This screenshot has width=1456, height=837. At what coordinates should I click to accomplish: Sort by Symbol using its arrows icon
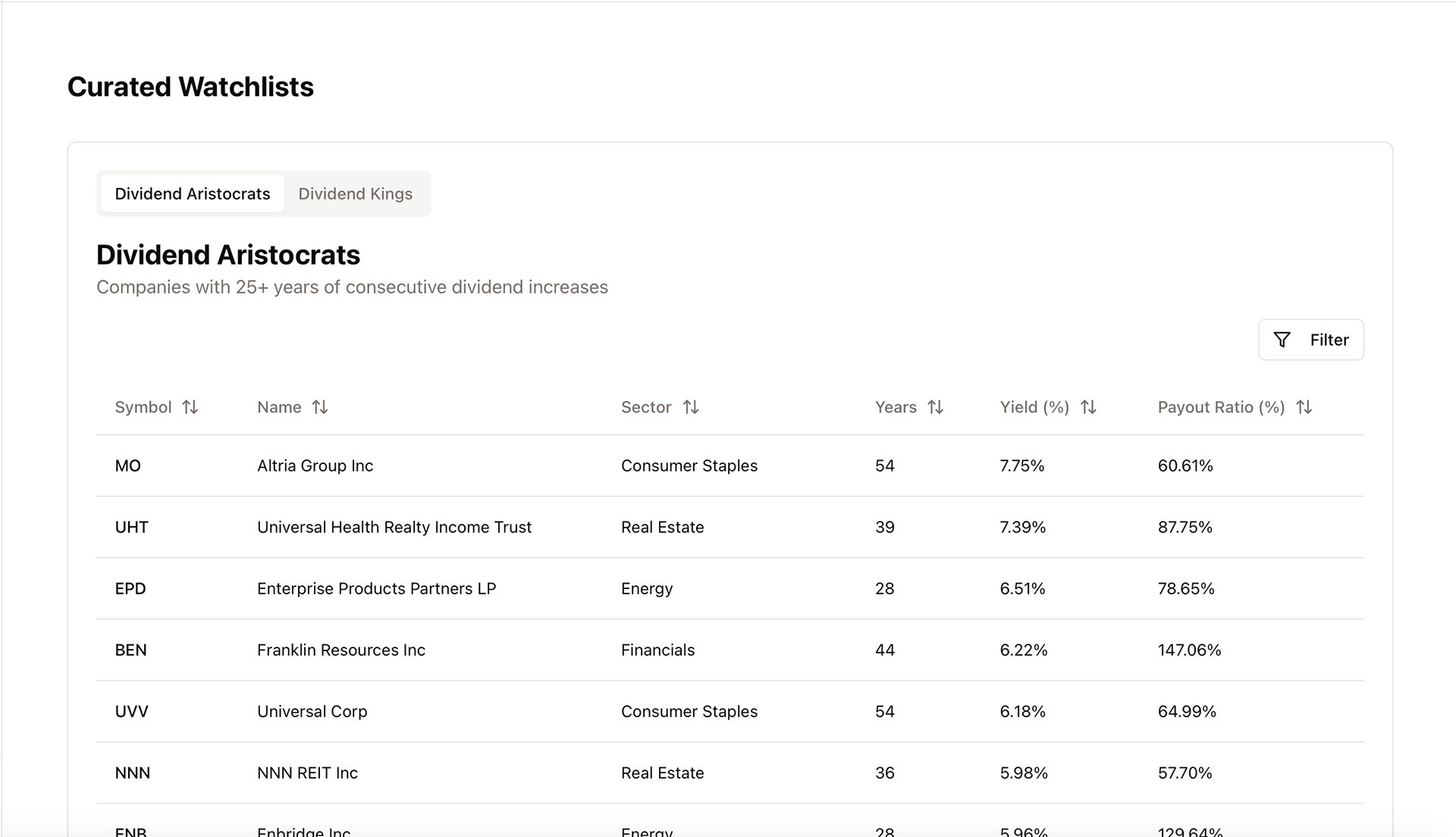(x=190, y=407)
